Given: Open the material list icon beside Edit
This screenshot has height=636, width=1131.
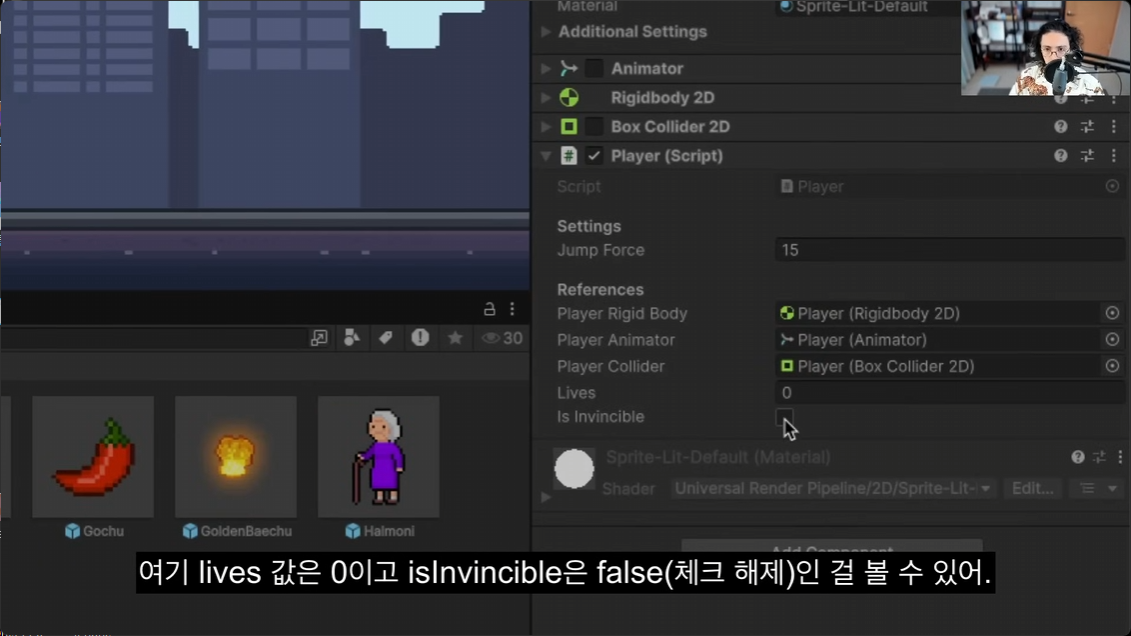Looking at the screenshot, I should click(x=1087, y=489).
